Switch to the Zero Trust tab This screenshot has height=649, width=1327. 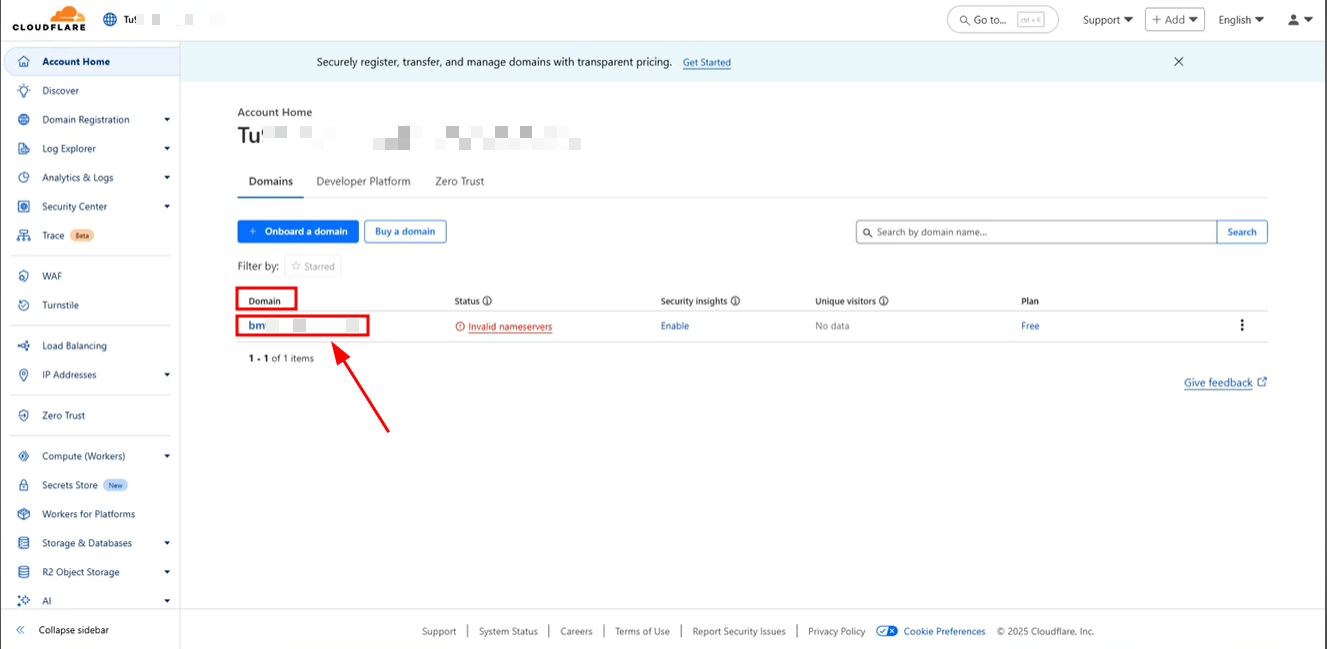tap(459, 181)
